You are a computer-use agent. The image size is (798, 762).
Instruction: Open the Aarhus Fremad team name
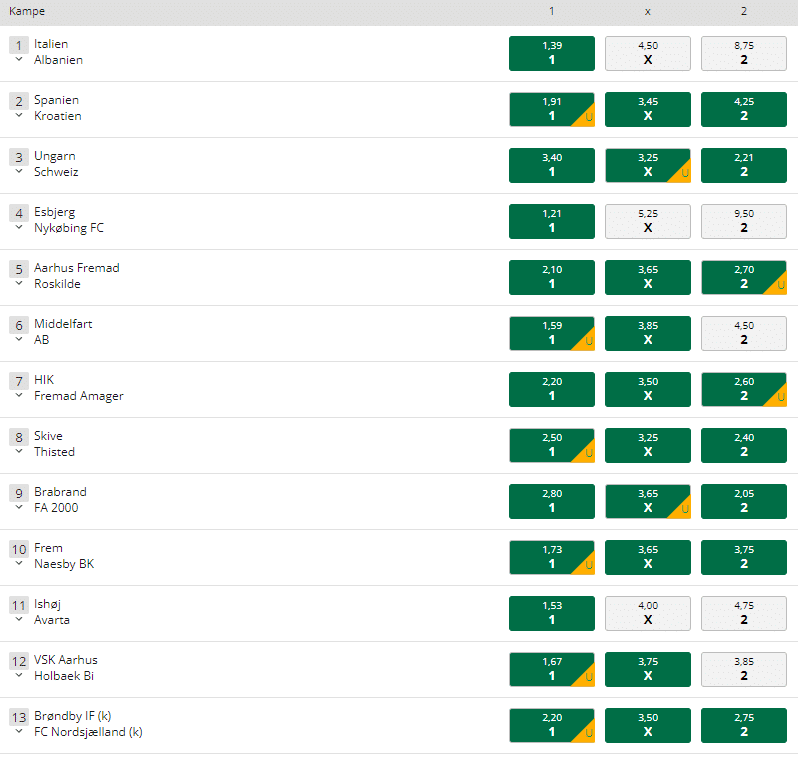pos(77,268)
